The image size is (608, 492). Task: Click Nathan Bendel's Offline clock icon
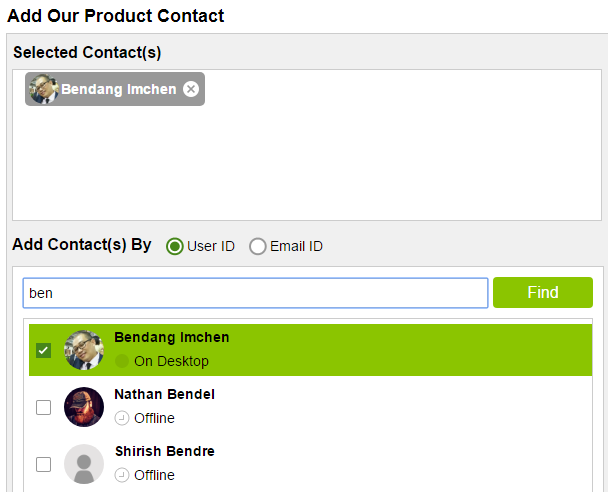(x=122, y=418)
